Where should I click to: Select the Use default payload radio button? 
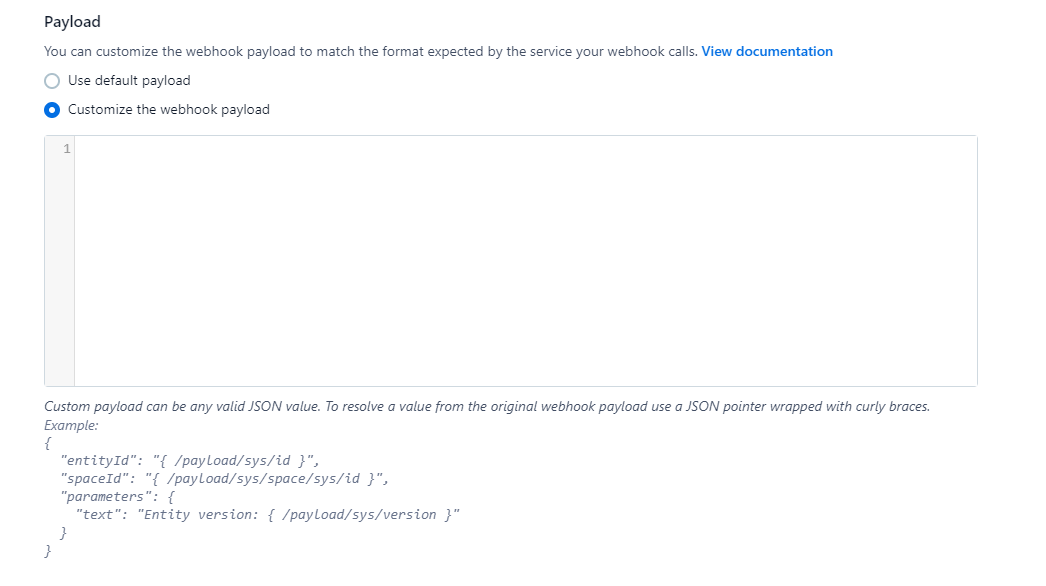(52, 81)
